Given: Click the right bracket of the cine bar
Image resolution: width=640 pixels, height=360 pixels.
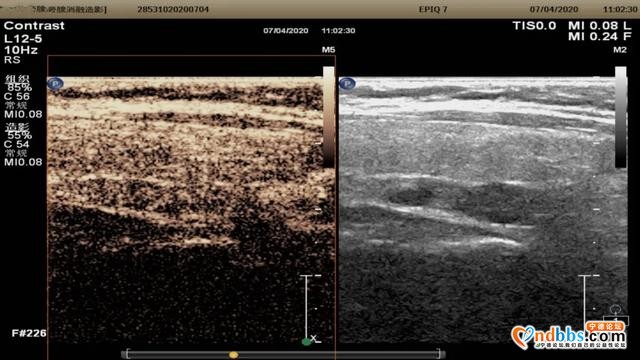Looking at the screenshot, I should tap(439, 353).
